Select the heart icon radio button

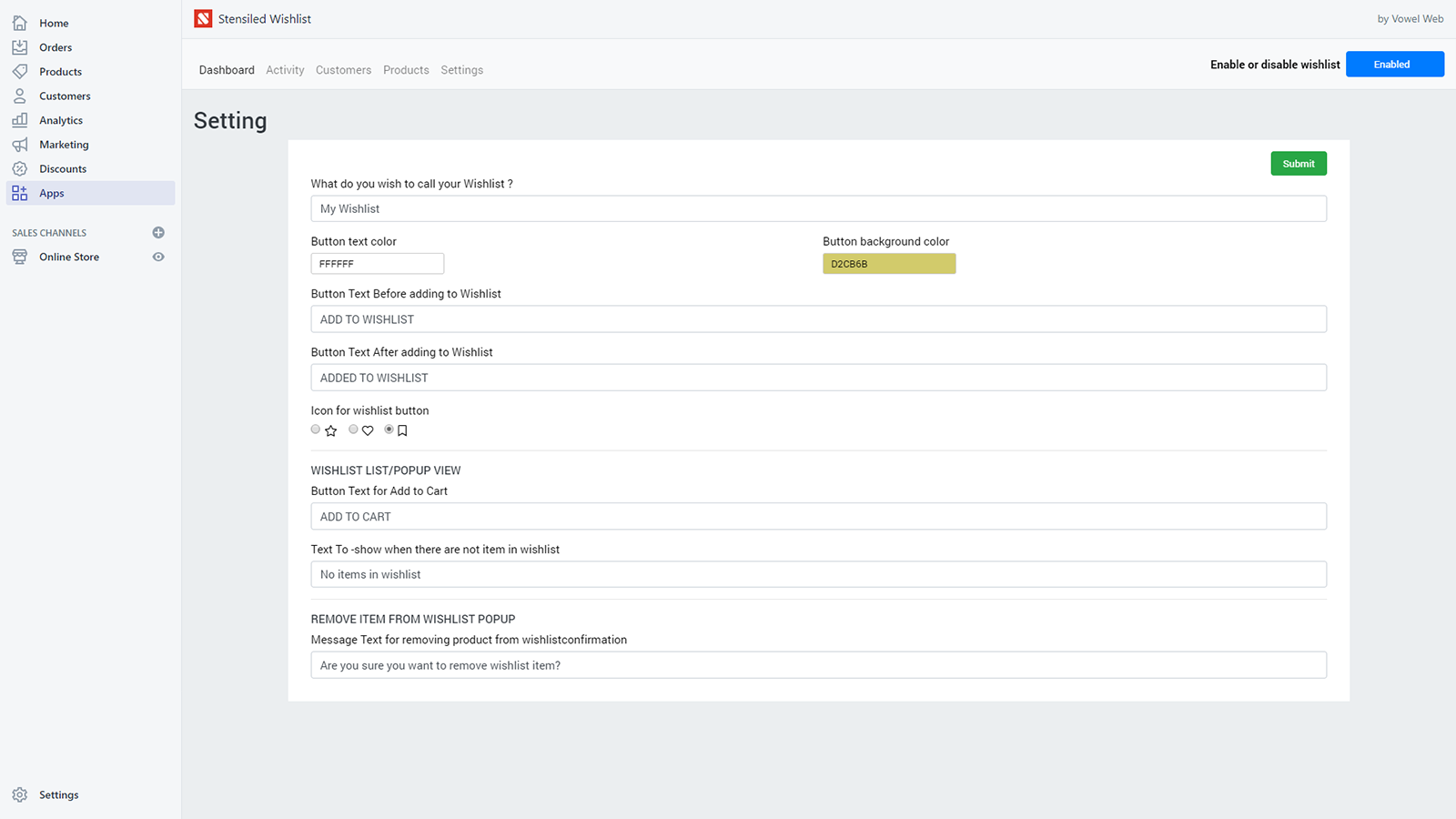(353, 430)
